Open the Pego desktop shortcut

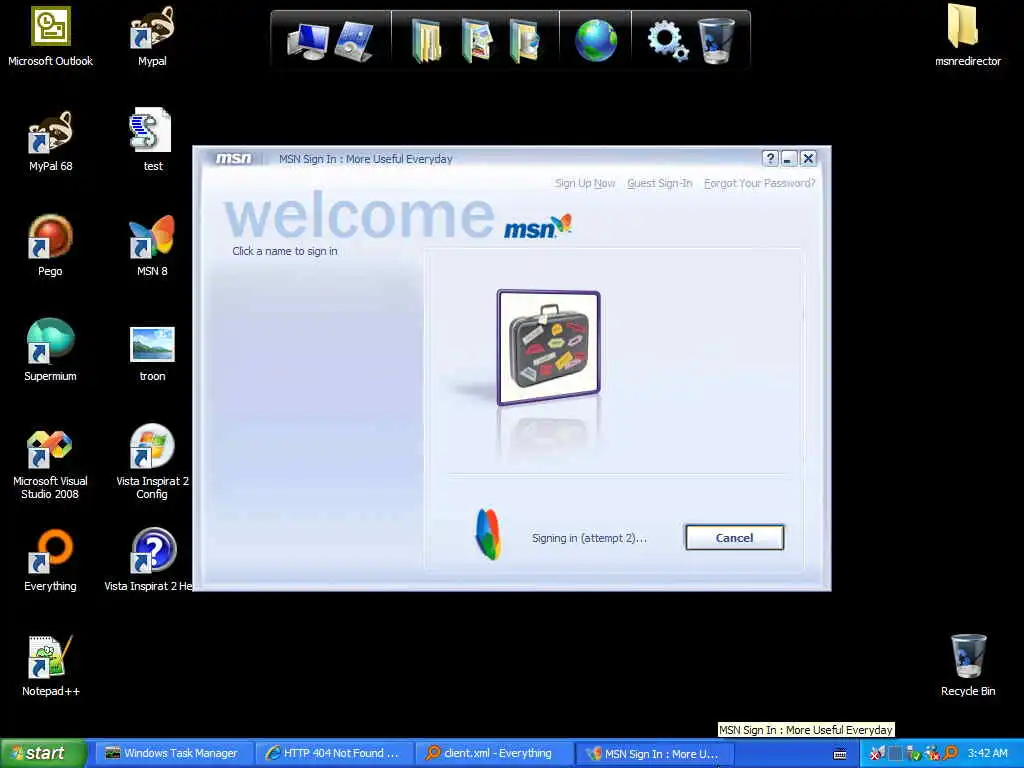[x=50, y=246]
